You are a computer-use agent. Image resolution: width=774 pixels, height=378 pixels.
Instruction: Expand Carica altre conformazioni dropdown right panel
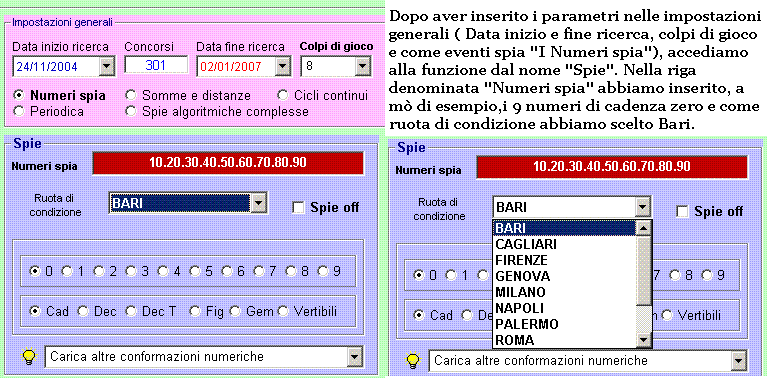coord(738,361)
